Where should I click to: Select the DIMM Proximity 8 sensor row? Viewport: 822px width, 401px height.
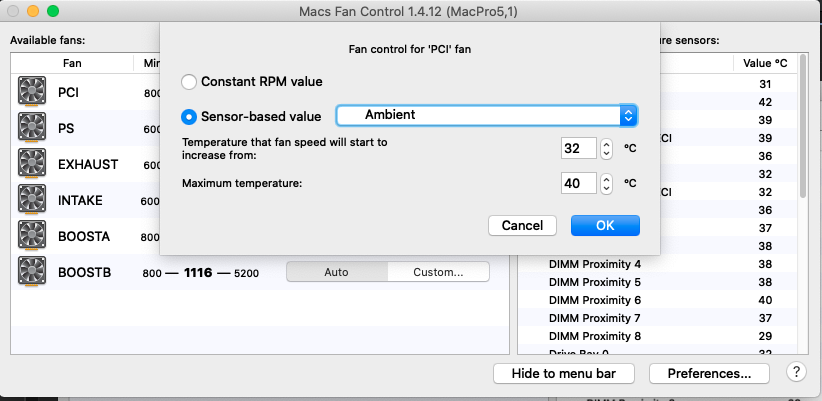[x=658, y=335]
